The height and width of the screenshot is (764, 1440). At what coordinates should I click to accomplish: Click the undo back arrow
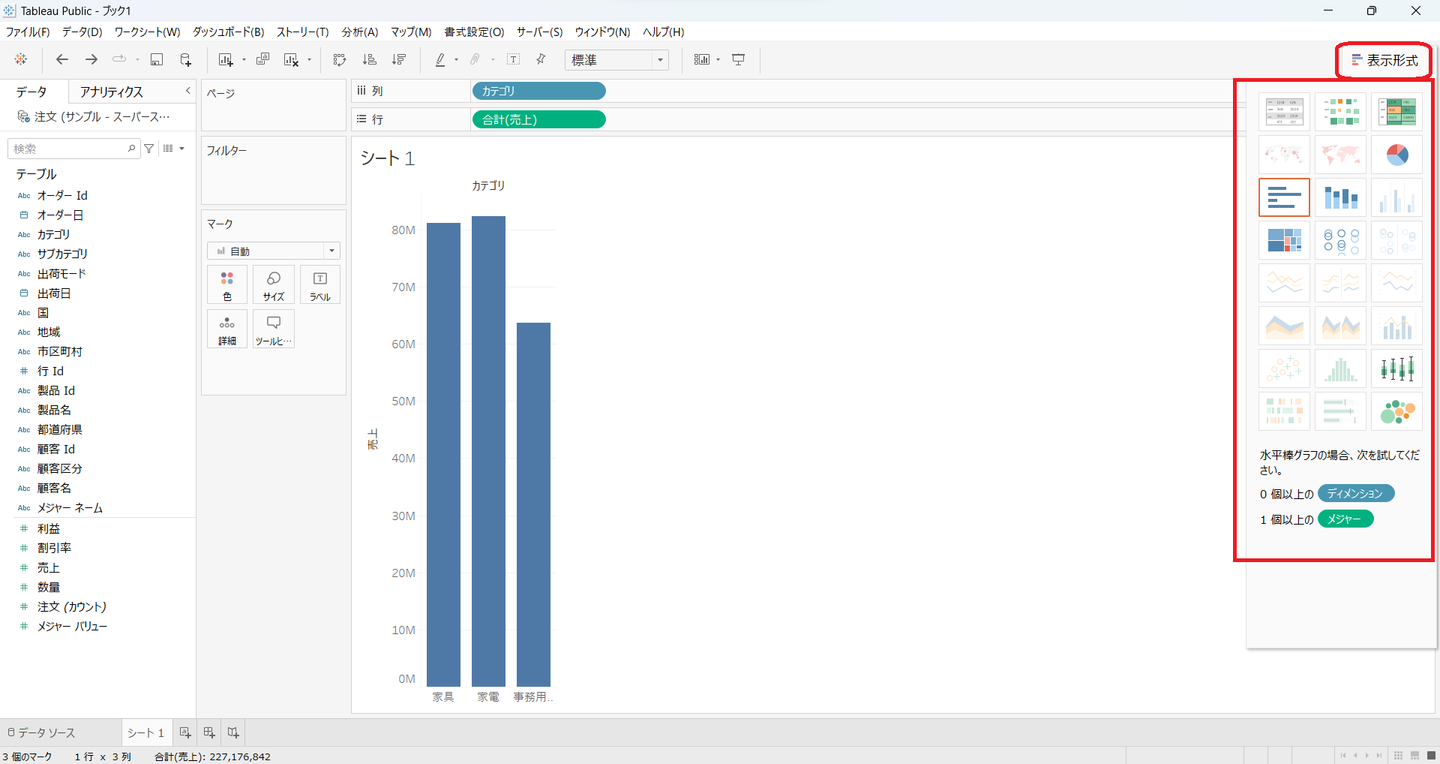(63, 60)
